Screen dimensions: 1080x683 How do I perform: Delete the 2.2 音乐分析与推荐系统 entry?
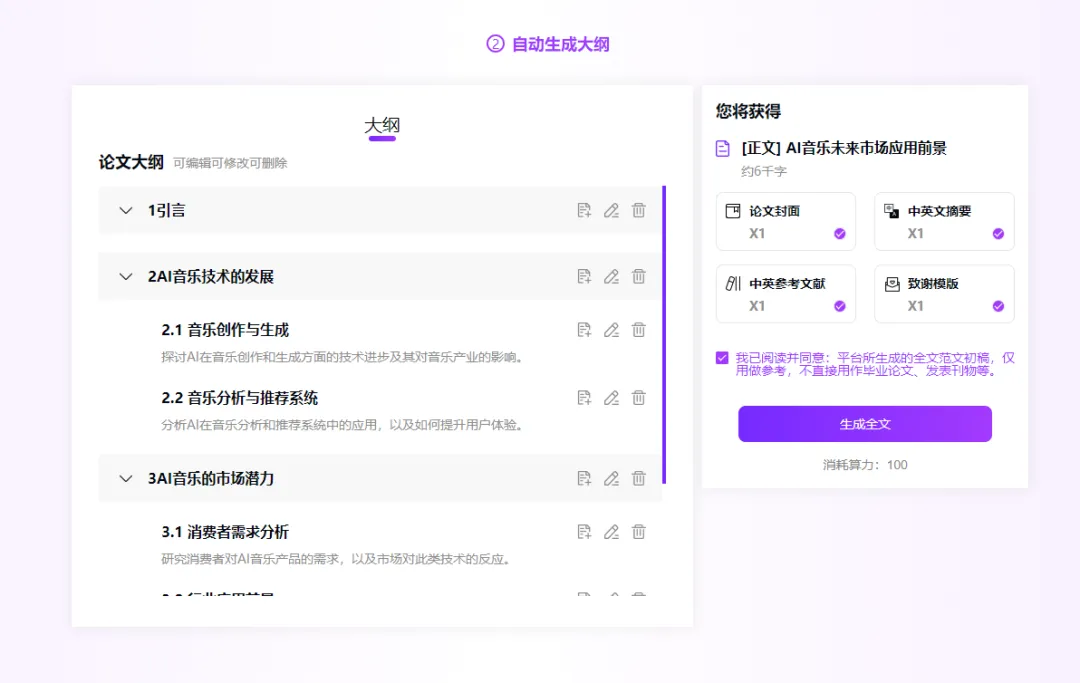point(638,398)
